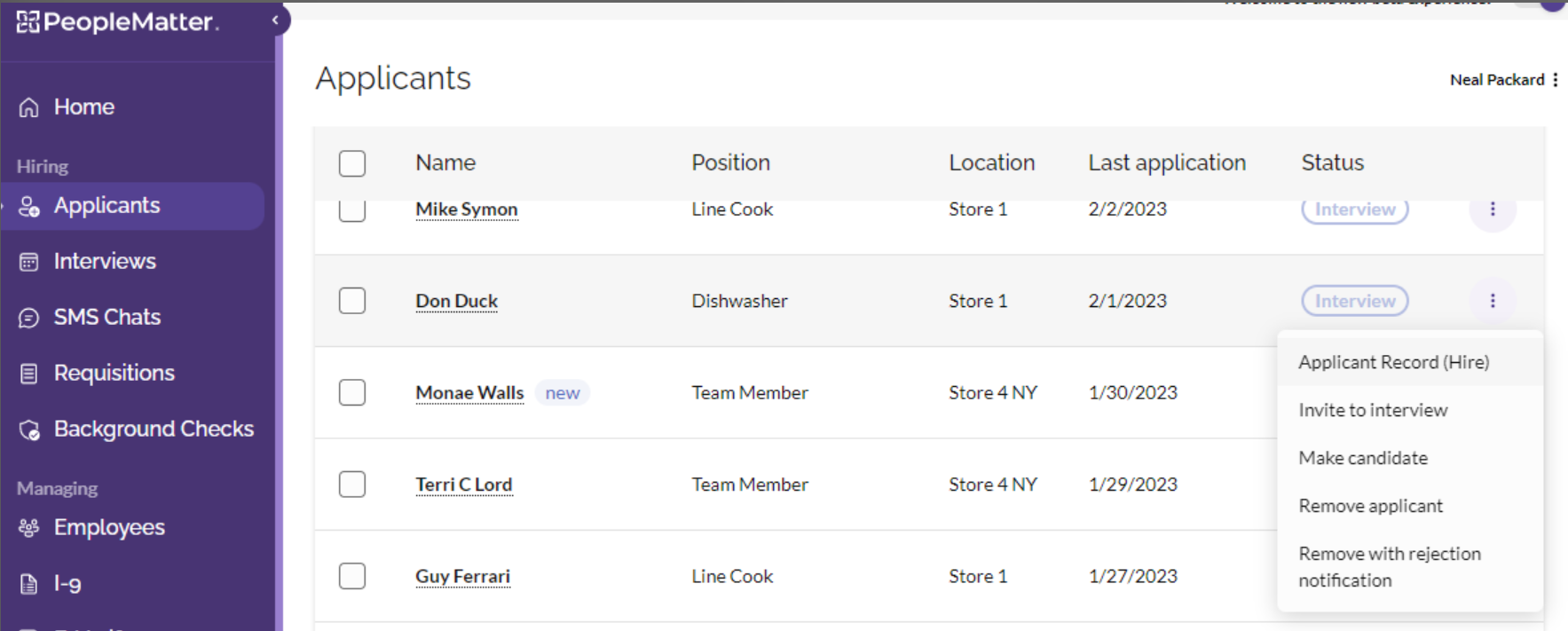Open Don Duck row actions menu
The height and width of the screenshot is (631, 1568).
tap(1493, 301)
